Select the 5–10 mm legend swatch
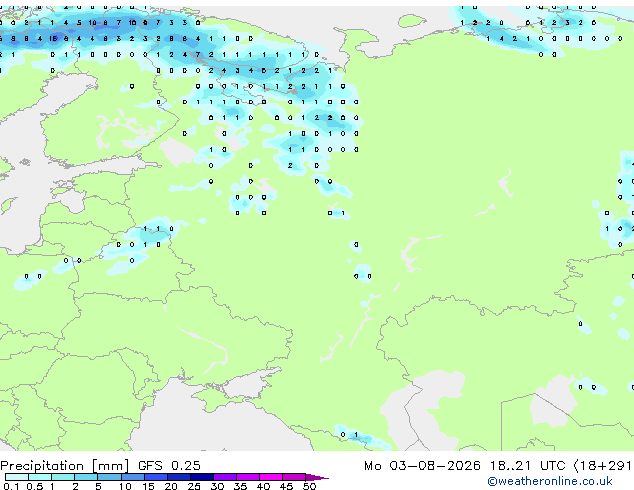The image size is (634, 490). pyautogui.click(x=109, y=477)
